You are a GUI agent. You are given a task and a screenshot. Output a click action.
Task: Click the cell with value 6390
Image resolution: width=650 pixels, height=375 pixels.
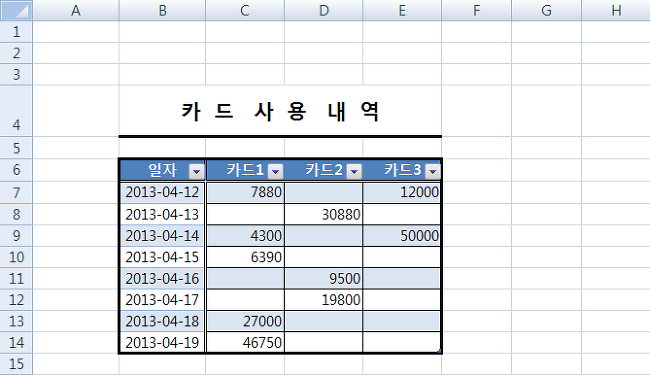click(245, 257)
